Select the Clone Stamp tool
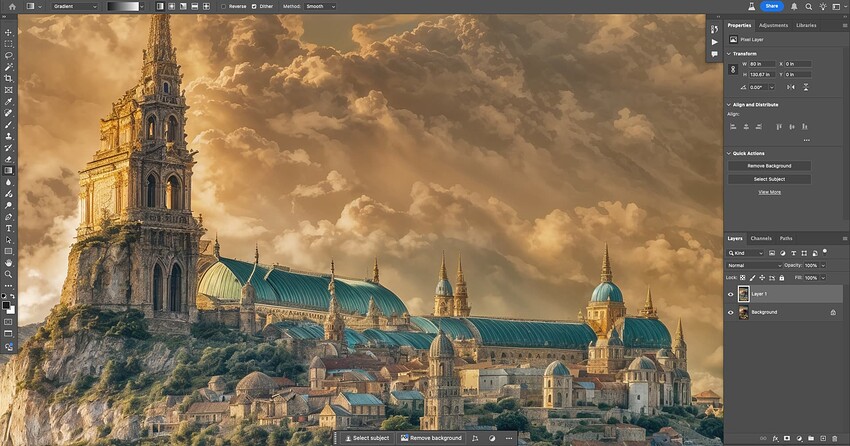The height and width of the screenshot is (446, 850). (8, 136)
